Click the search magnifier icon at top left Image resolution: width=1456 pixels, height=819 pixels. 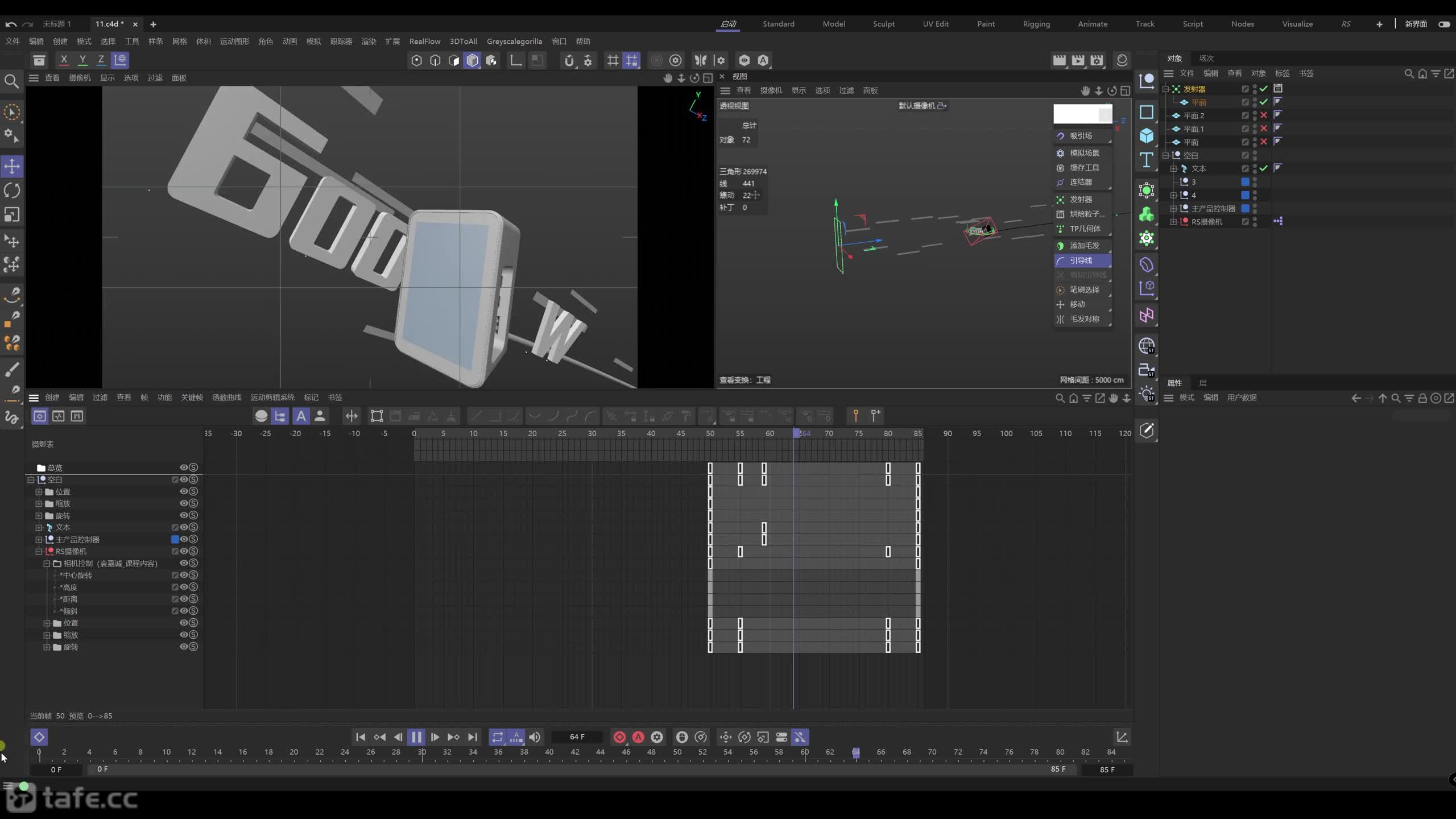[x=11, y=81]
